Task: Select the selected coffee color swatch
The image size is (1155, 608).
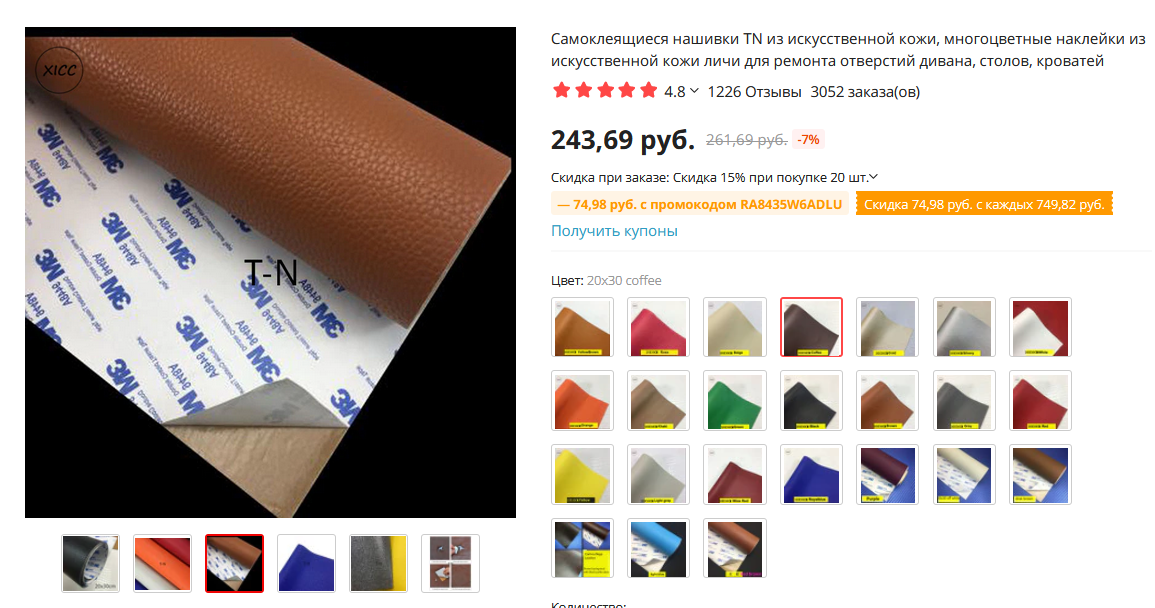Action: (x=811, y=327)
